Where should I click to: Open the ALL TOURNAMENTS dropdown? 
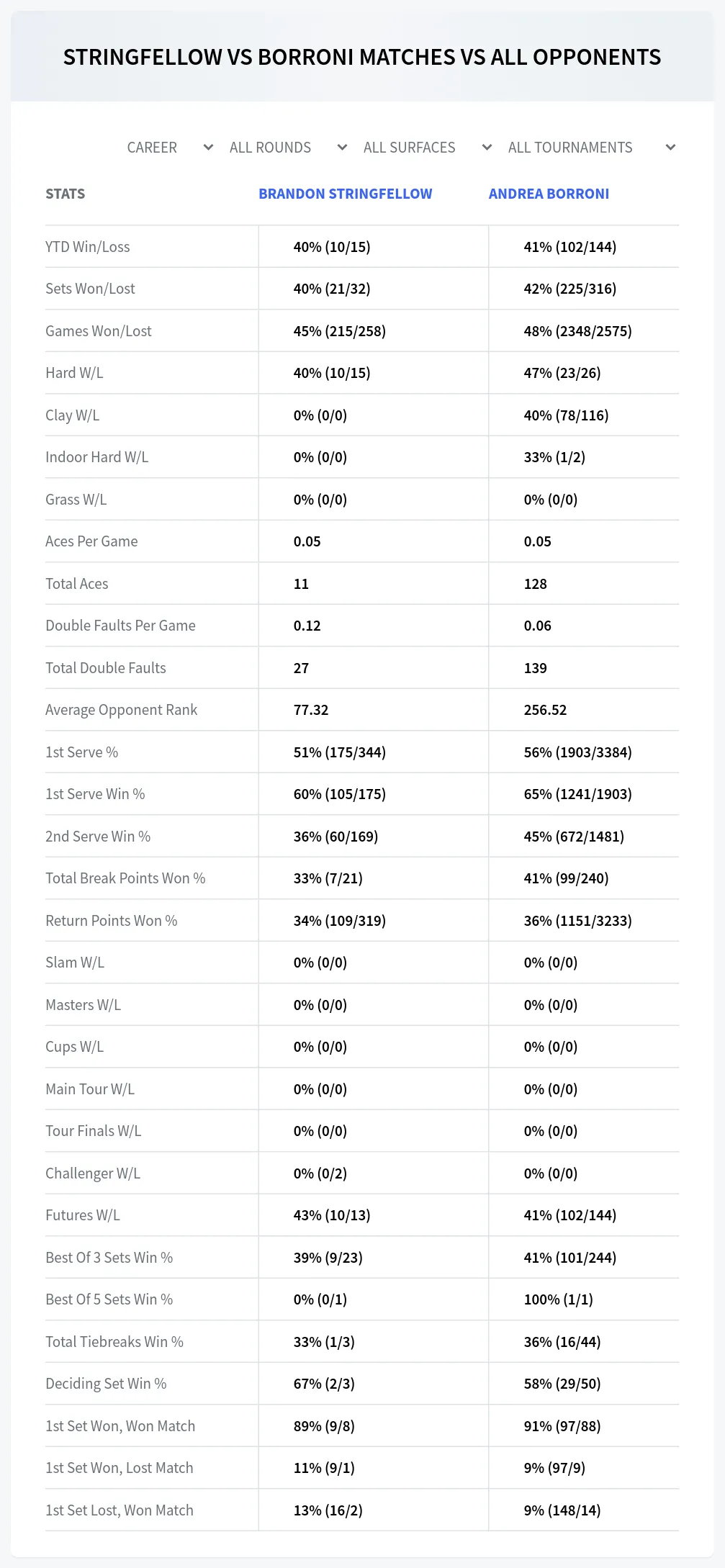(x=592, y=148)
